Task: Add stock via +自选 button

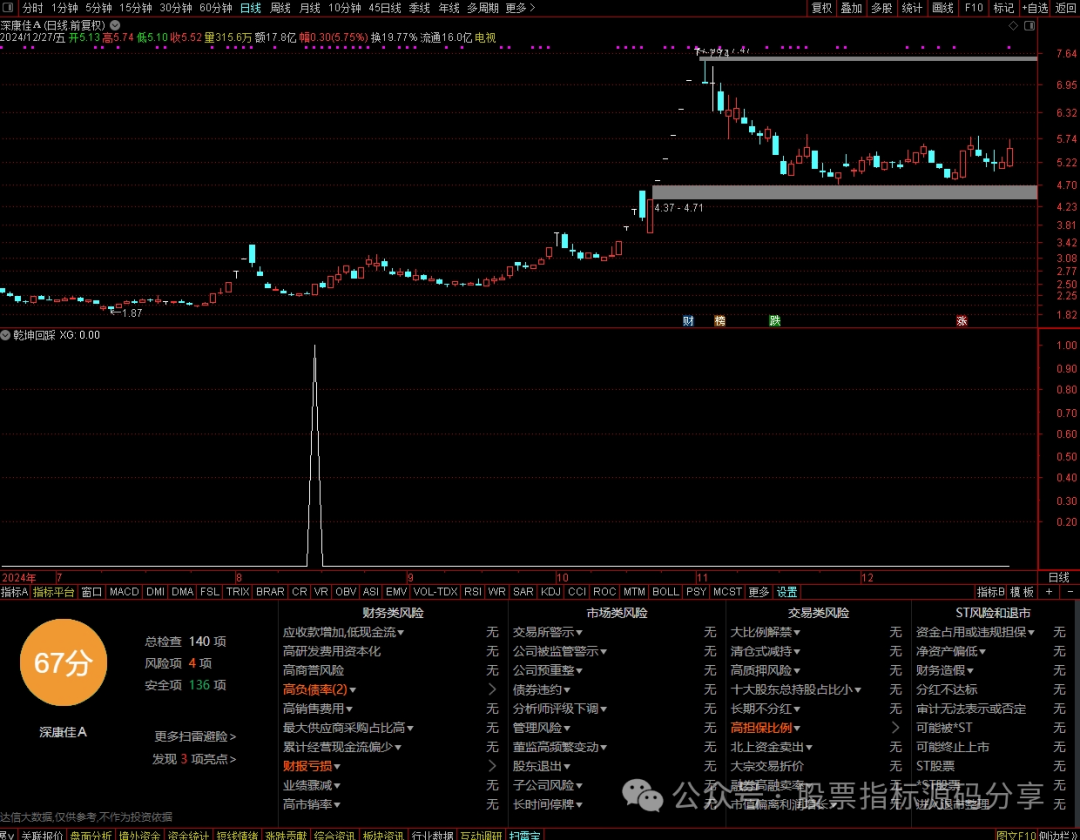Action: (1035, 8)
